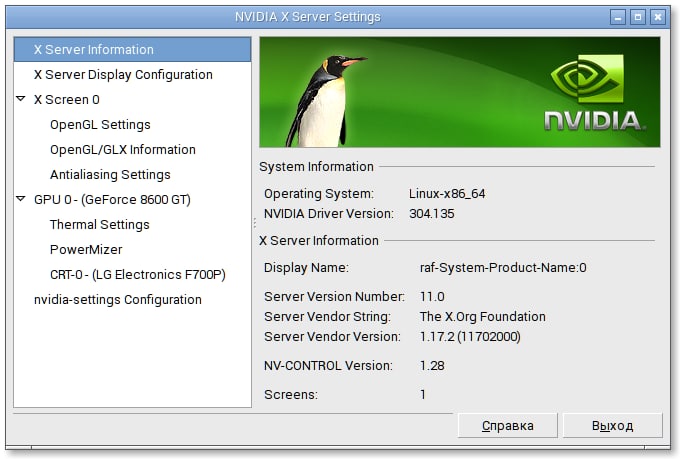The height and width of the screenshot is (459, 680).
Task: Select CRT-0 - (LG Electronics F700P)
Action: 138,275
